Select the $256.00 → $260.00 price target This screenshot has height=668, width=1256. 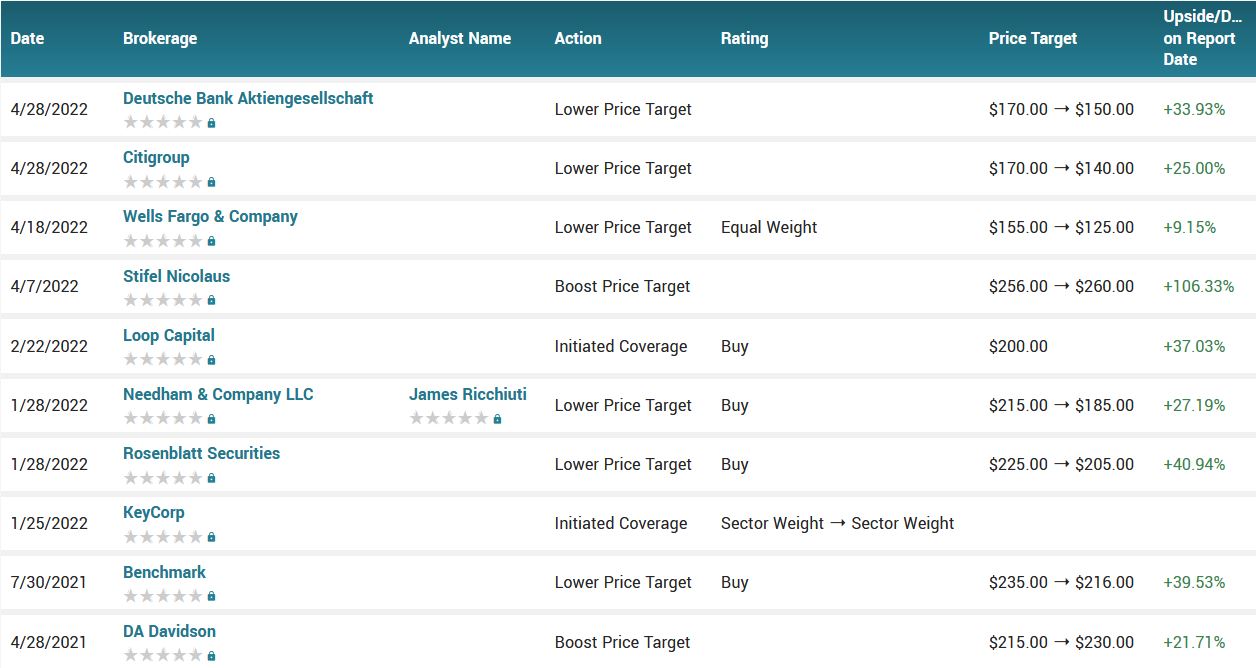coord(1061,286)
